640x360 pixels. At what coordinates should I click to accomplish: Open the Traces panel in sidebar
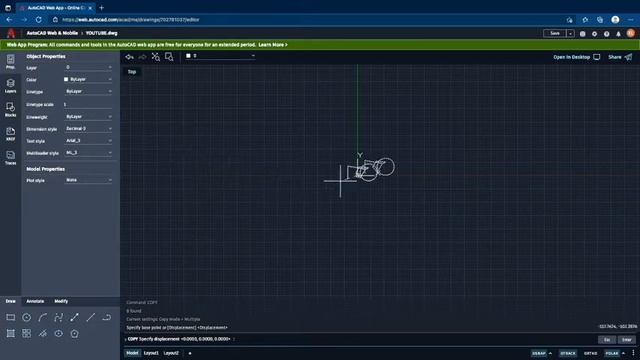click(11, 158)
